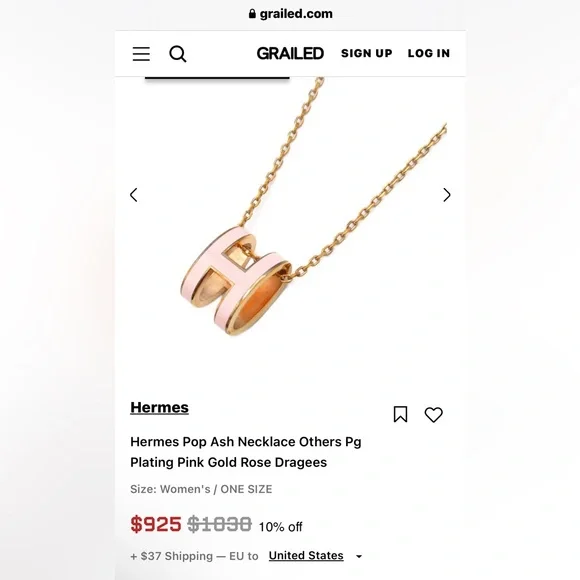The height and width of the screenshot is (580, 580).
Task: Show next product photo
Action: (446, 195)
